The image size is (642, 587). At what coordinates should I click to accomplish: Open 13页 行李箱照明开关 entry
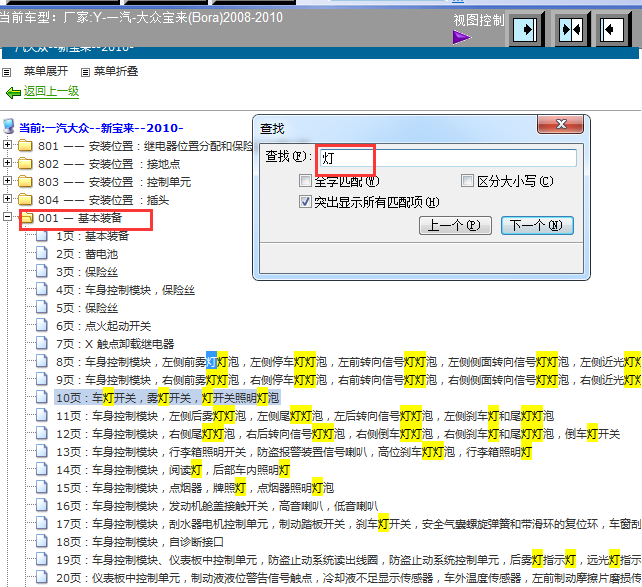click(x=294, y=452)
